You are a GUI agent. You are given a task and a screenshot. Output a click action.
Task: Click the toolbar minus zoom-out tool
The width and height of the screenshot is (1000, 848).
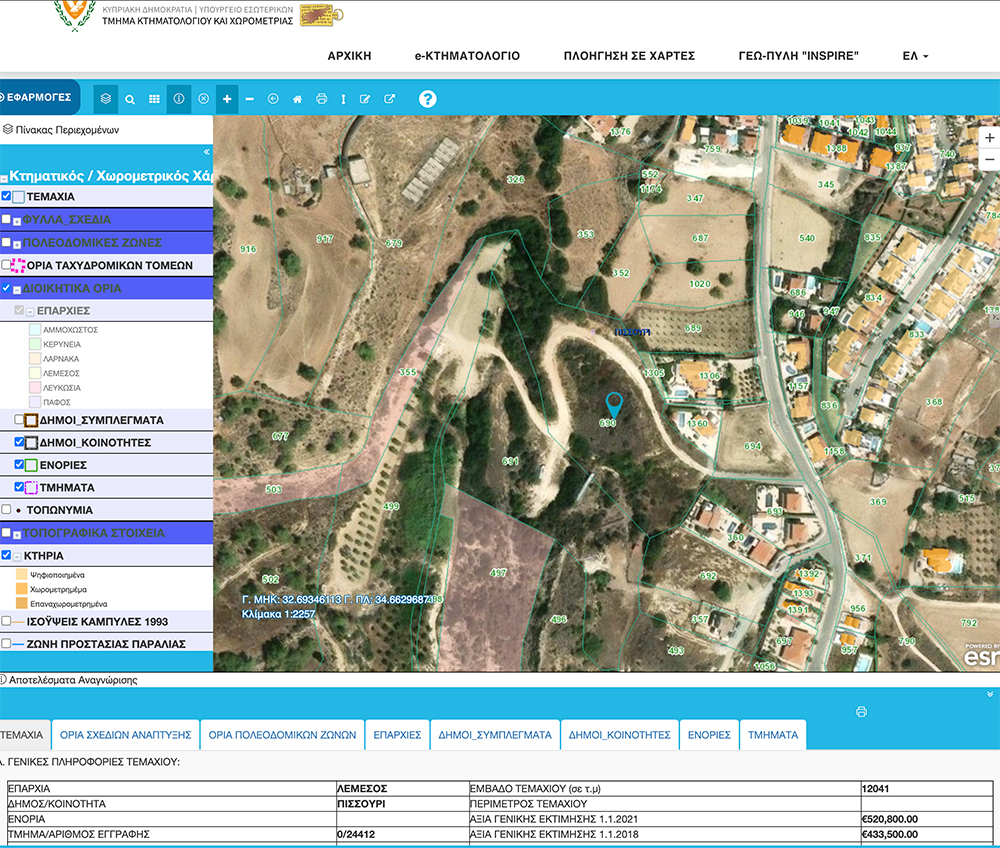pyautogui.click(x=249, y=99)
